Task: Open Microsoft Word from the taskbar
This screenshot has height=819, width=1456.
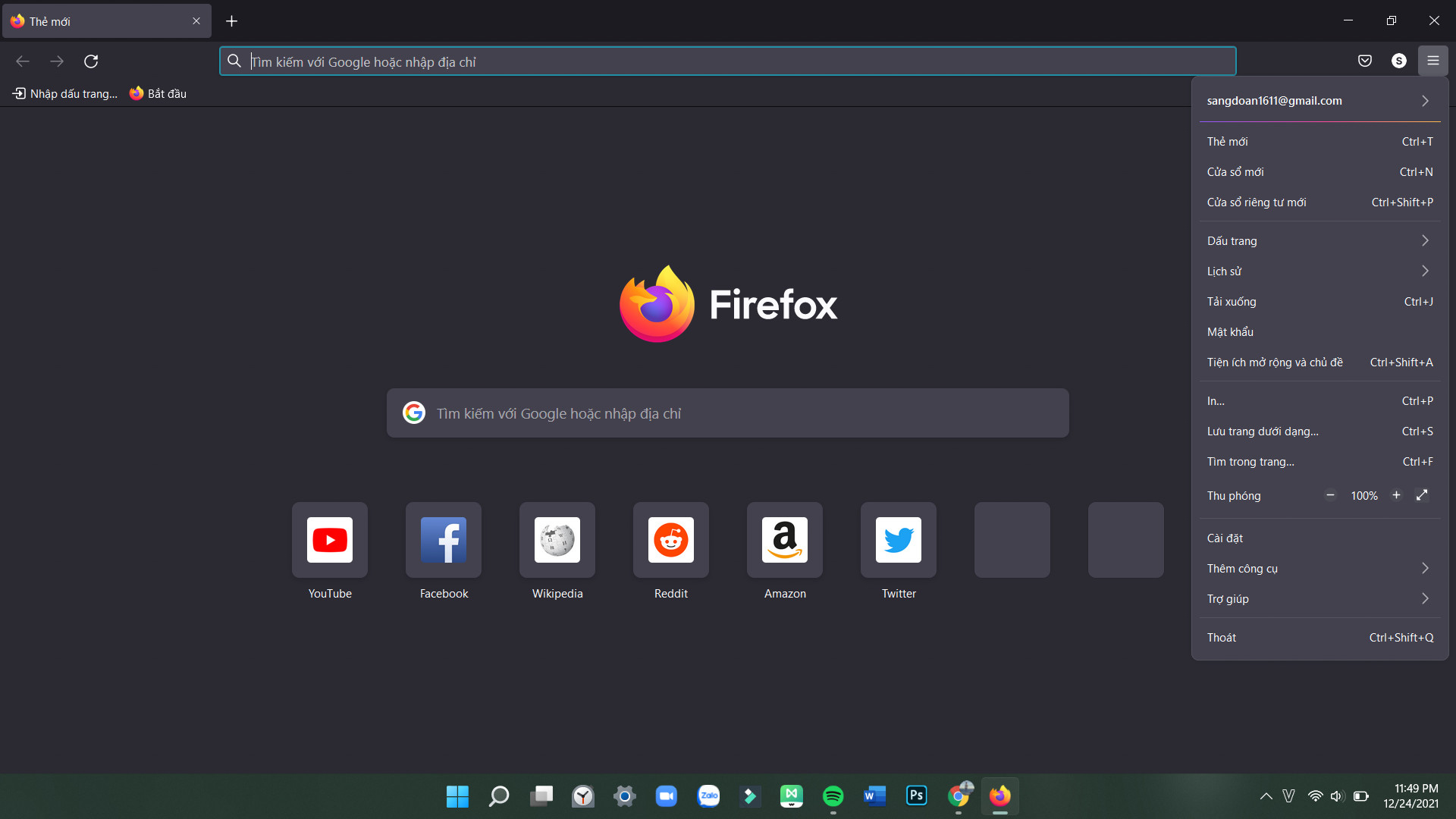Action: click(875, 796)
